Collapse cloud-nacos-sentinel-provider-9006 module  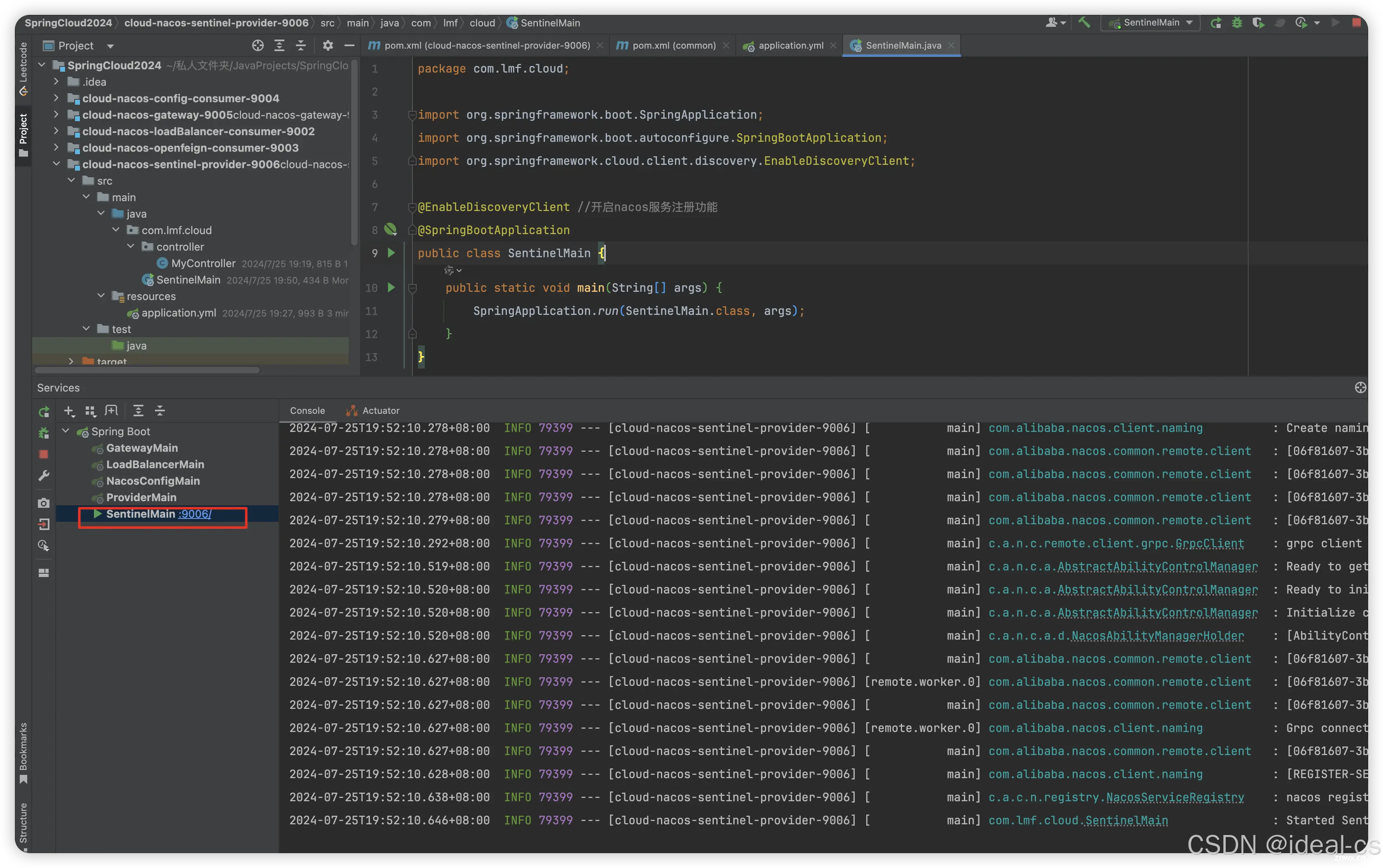56,164
